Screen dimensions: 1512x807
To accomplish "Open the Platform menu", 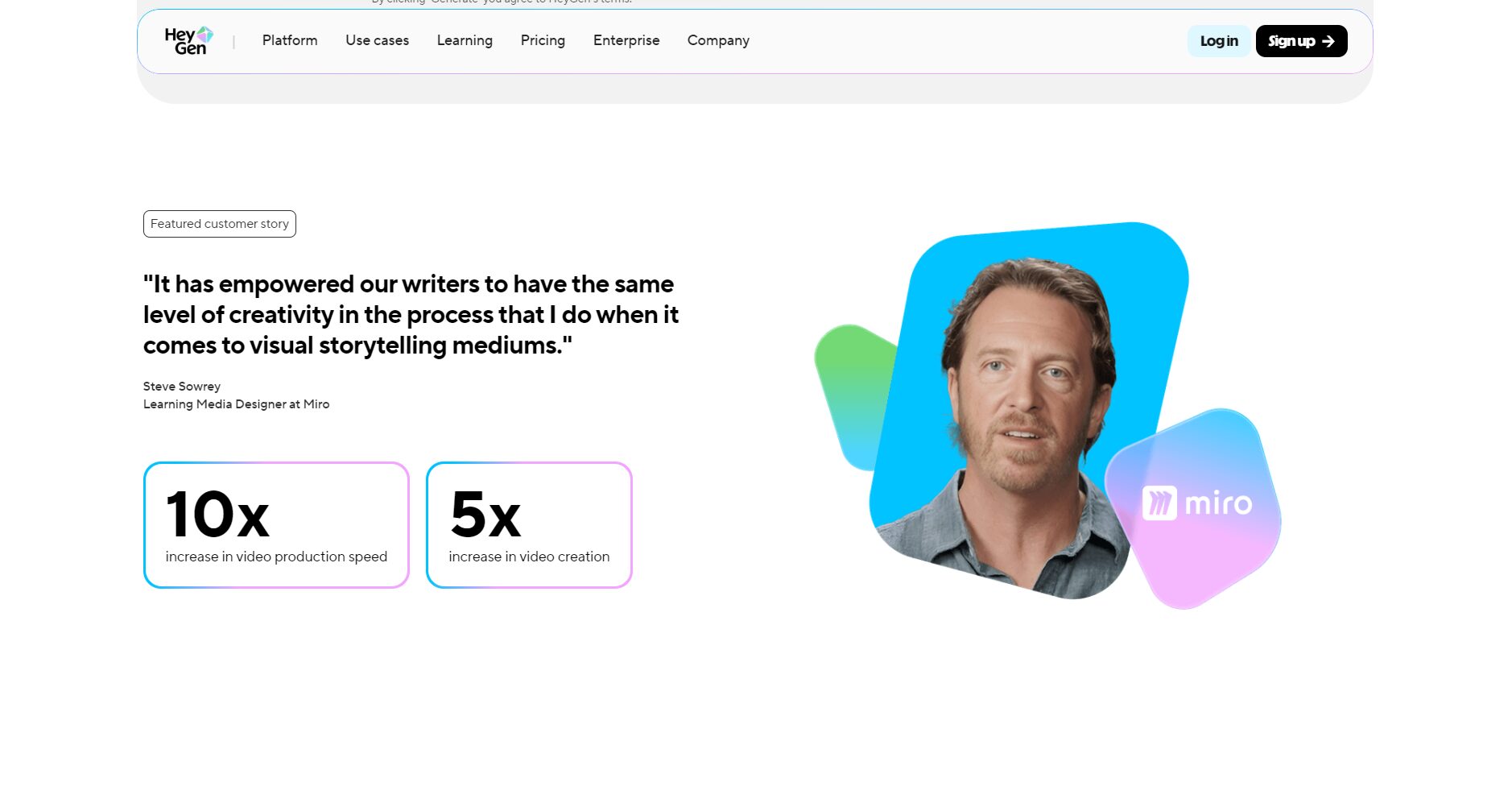I will [290, 40].
